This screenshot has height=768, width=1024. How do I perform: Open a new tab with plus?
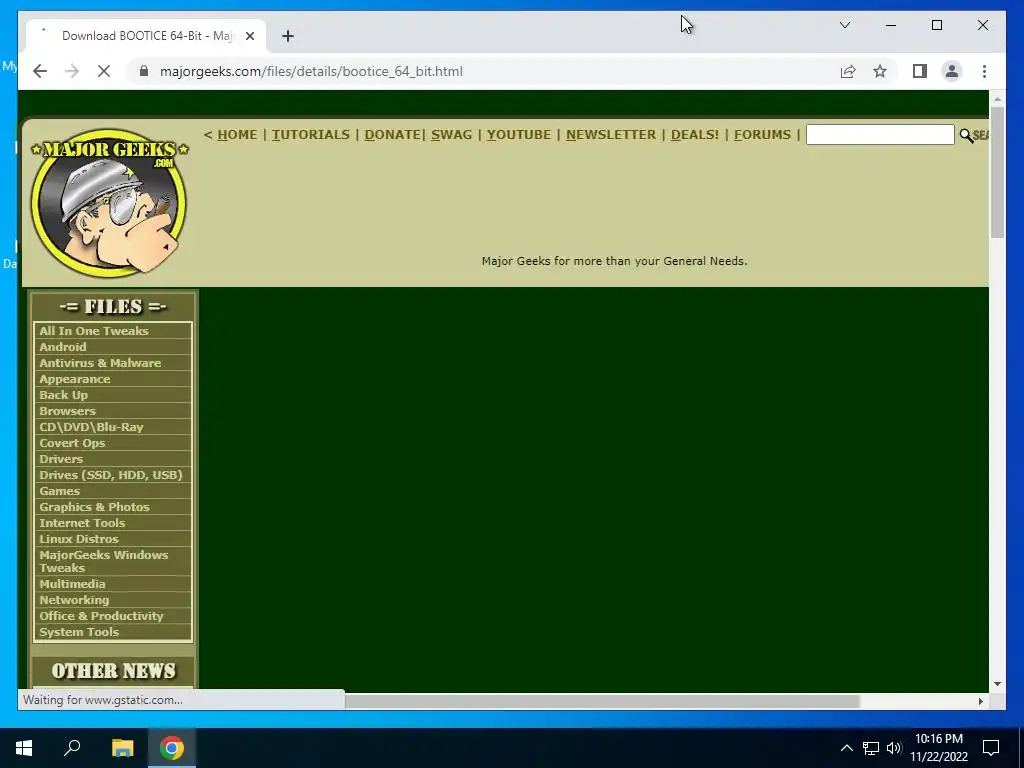point(288,36)
